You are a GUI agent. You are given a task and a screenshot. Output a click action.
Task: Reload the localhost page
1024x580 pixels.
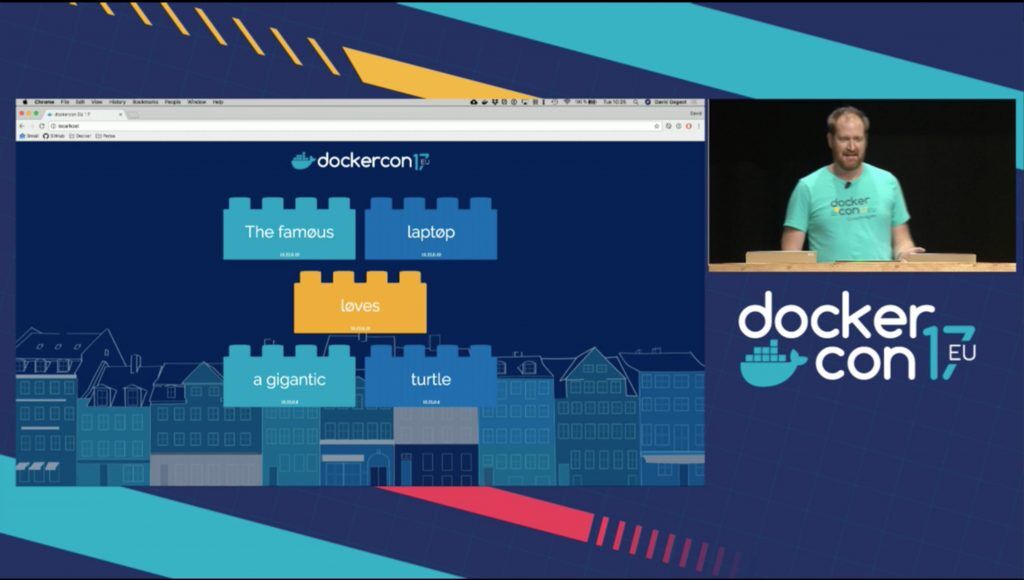(x=42, y=126)
